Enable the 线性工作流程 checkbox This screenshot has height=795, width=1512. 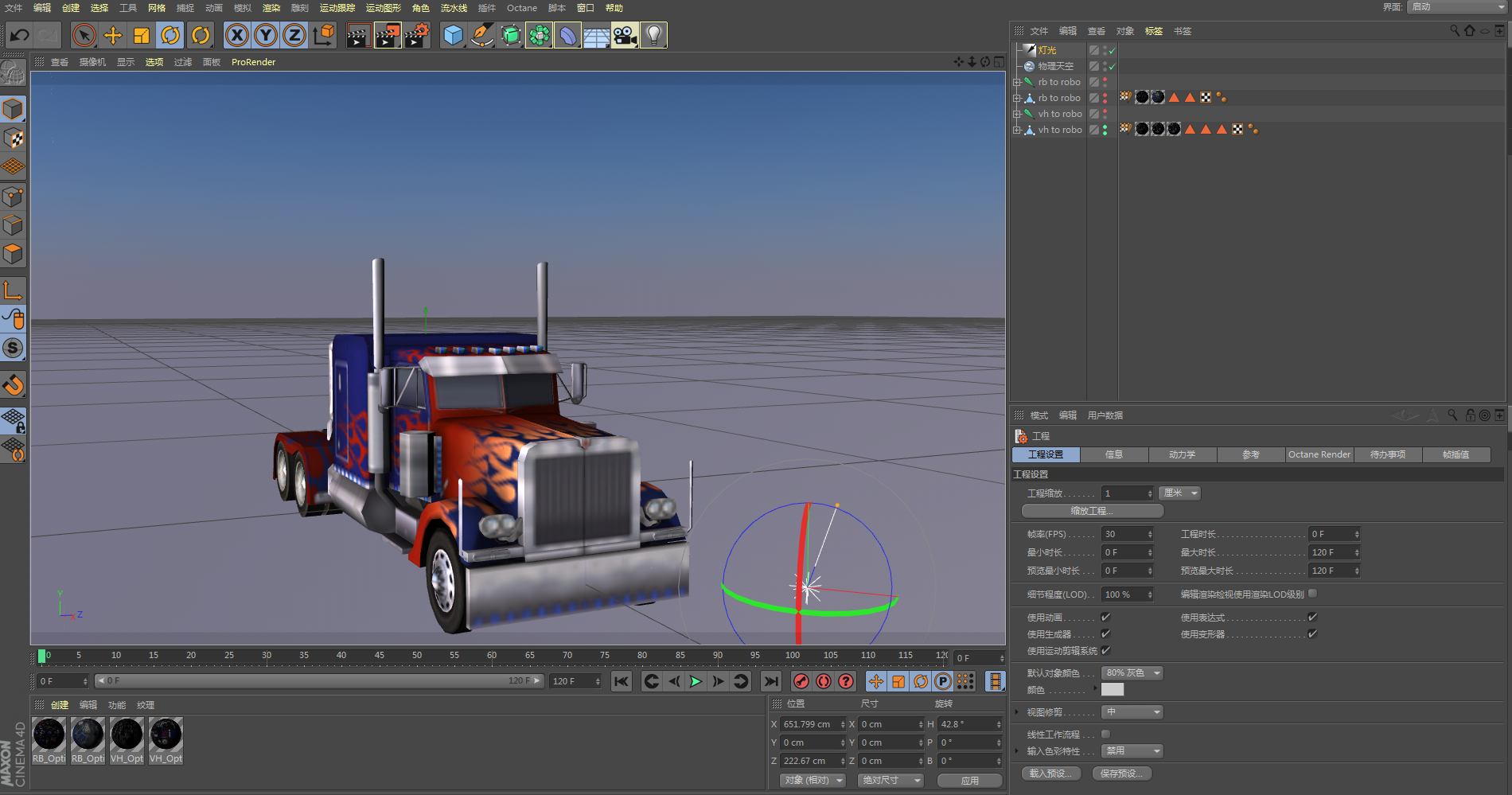tap(1105, 735)
